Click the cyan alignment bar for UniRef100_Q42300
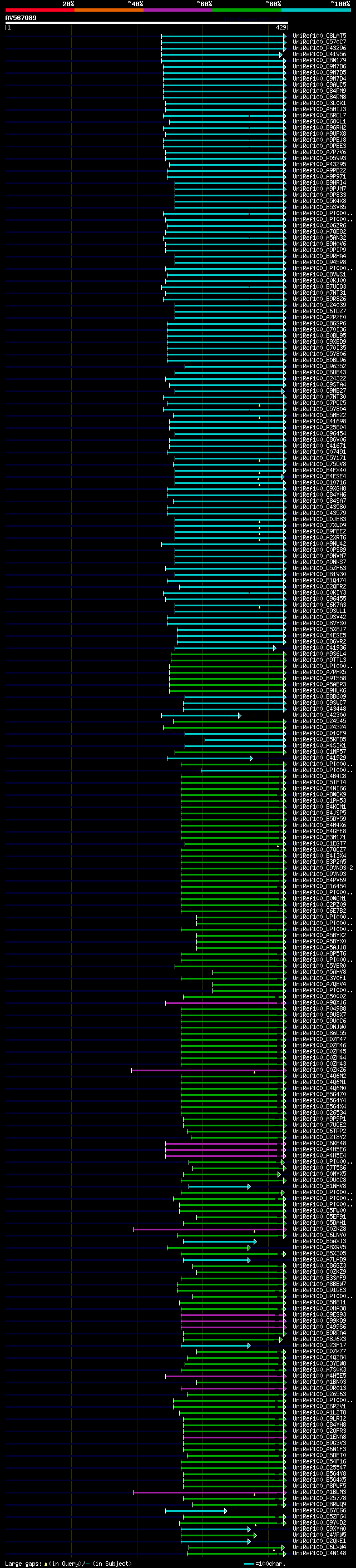 (201, 715)
